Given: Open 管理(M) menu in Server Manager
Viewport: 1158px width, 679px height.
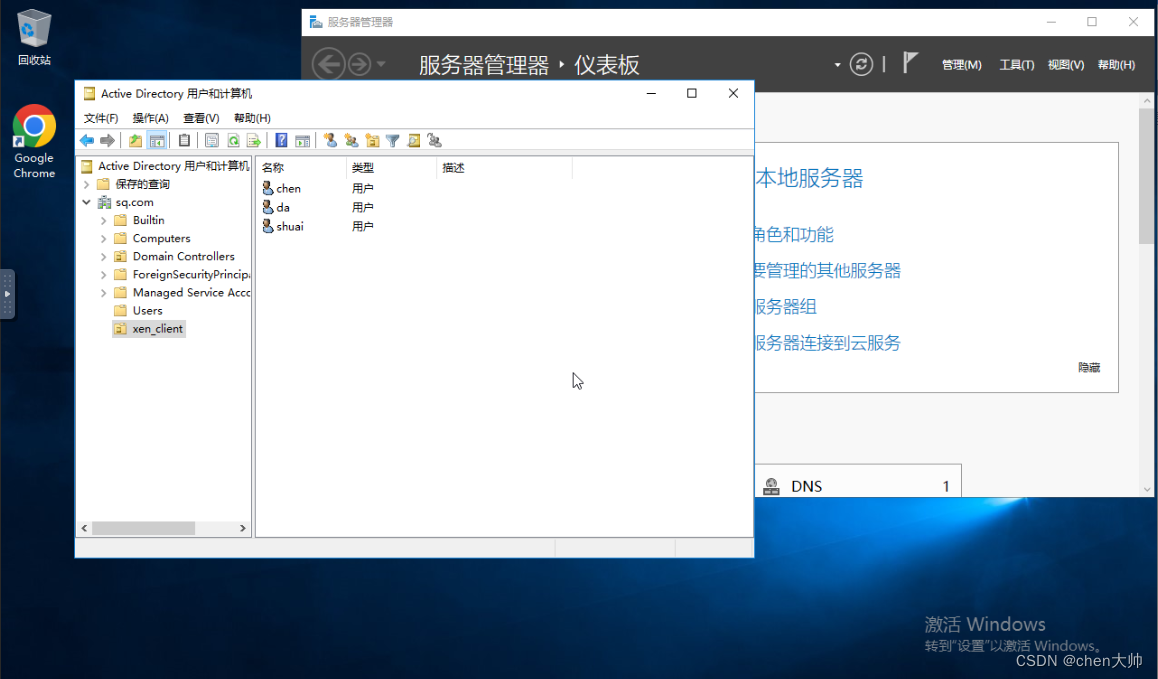Looking at the screenshot, I should click(962, 65).
